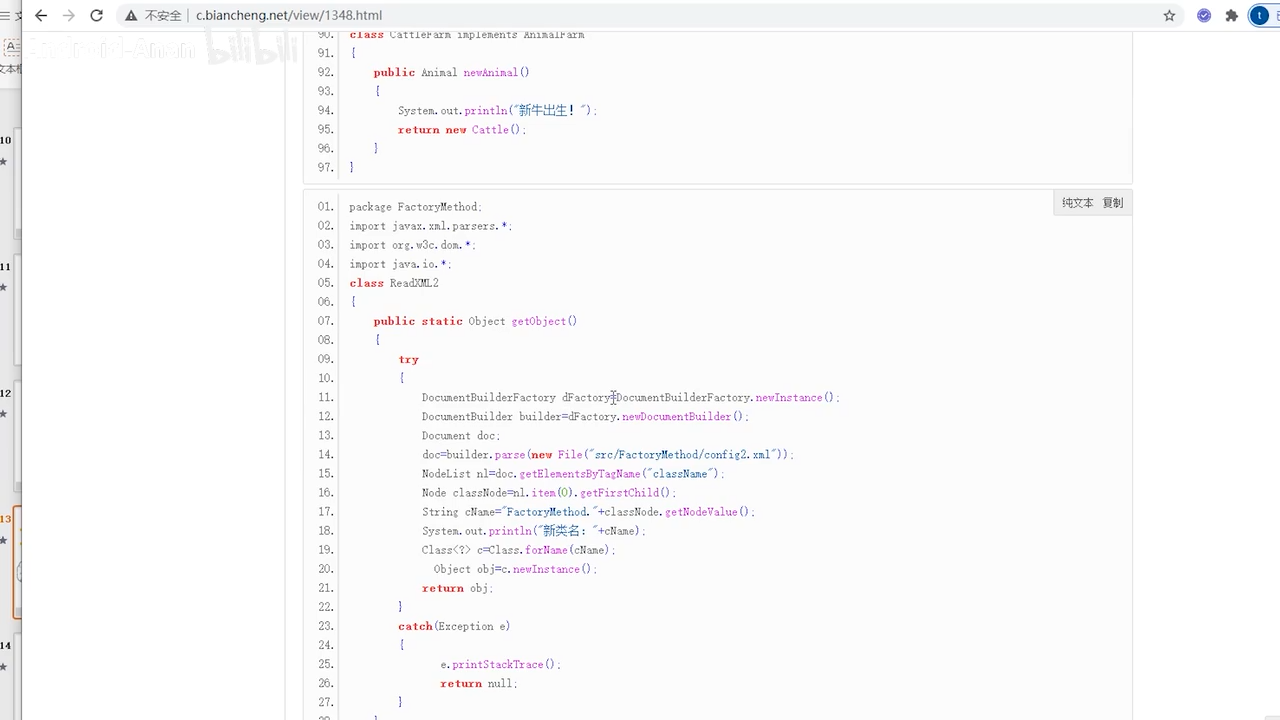
Task: Click the forward navigation arrow
Action: 68,15
